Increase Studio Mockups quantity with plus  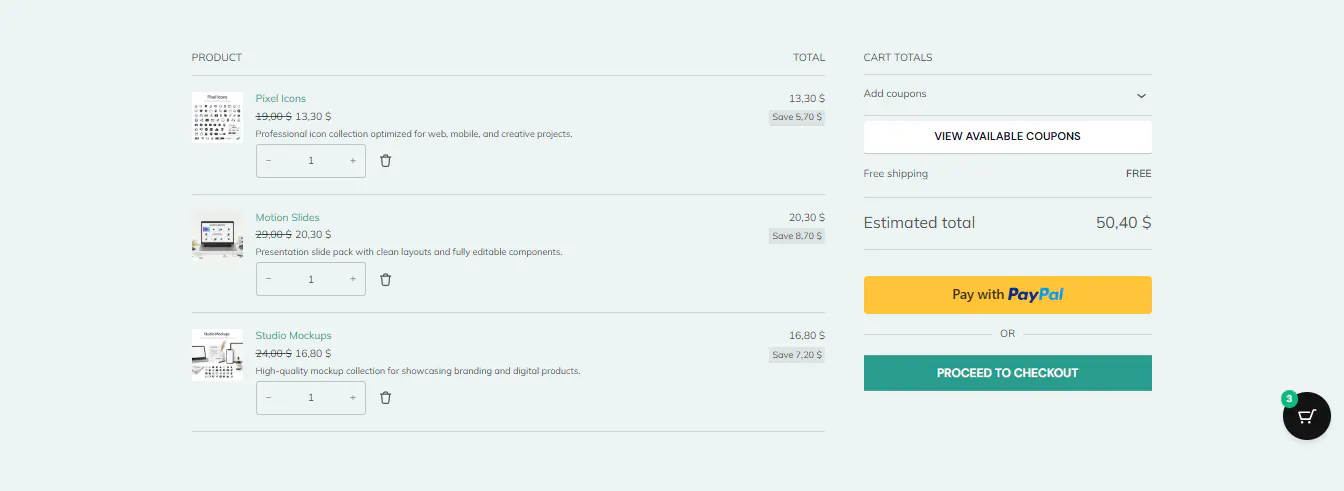point(352,398)
